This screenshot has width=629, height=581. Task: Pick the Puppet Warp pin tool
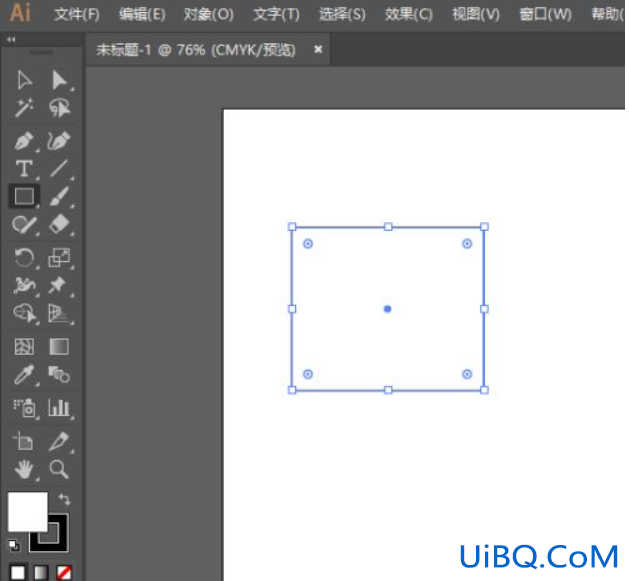[58, 285]
